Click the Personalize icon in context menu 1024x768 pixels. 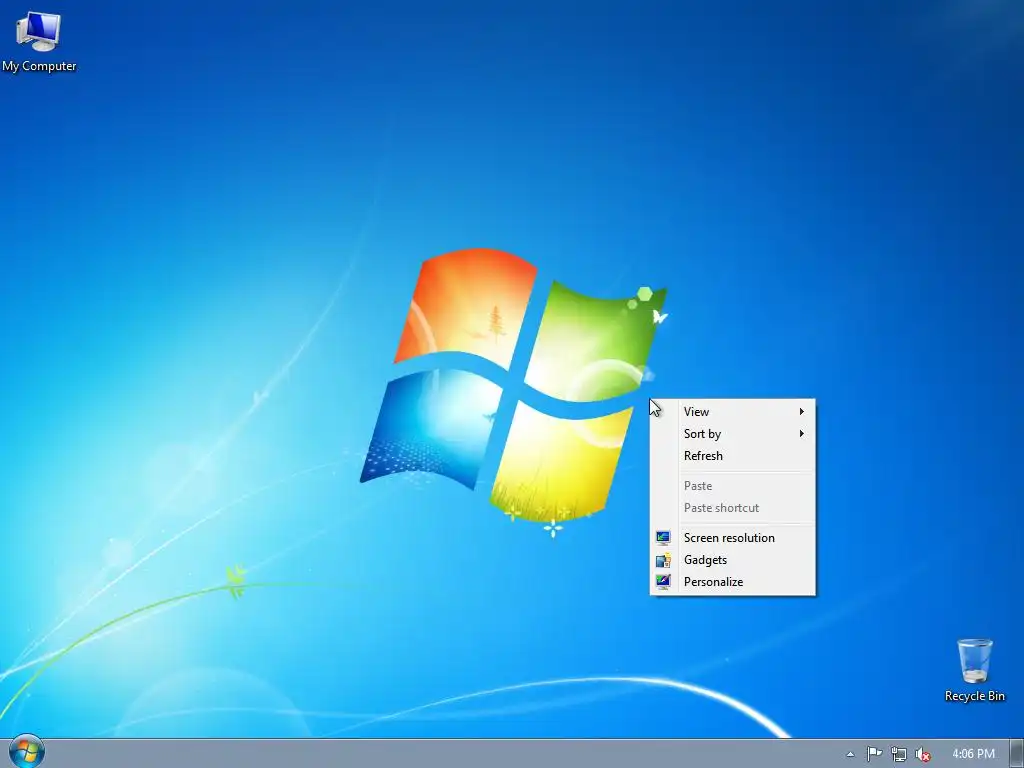pyautogui.click(x=663, y=582)
